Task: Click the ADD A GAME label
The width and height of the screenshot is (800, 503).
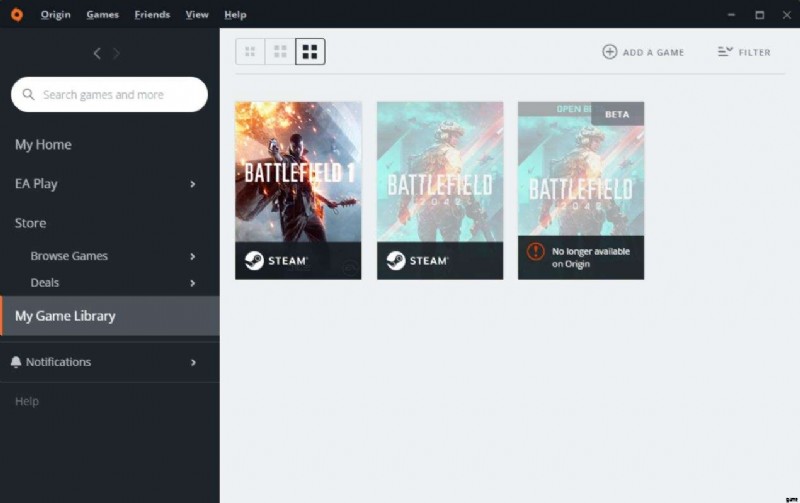Action: tap(653, 53)
